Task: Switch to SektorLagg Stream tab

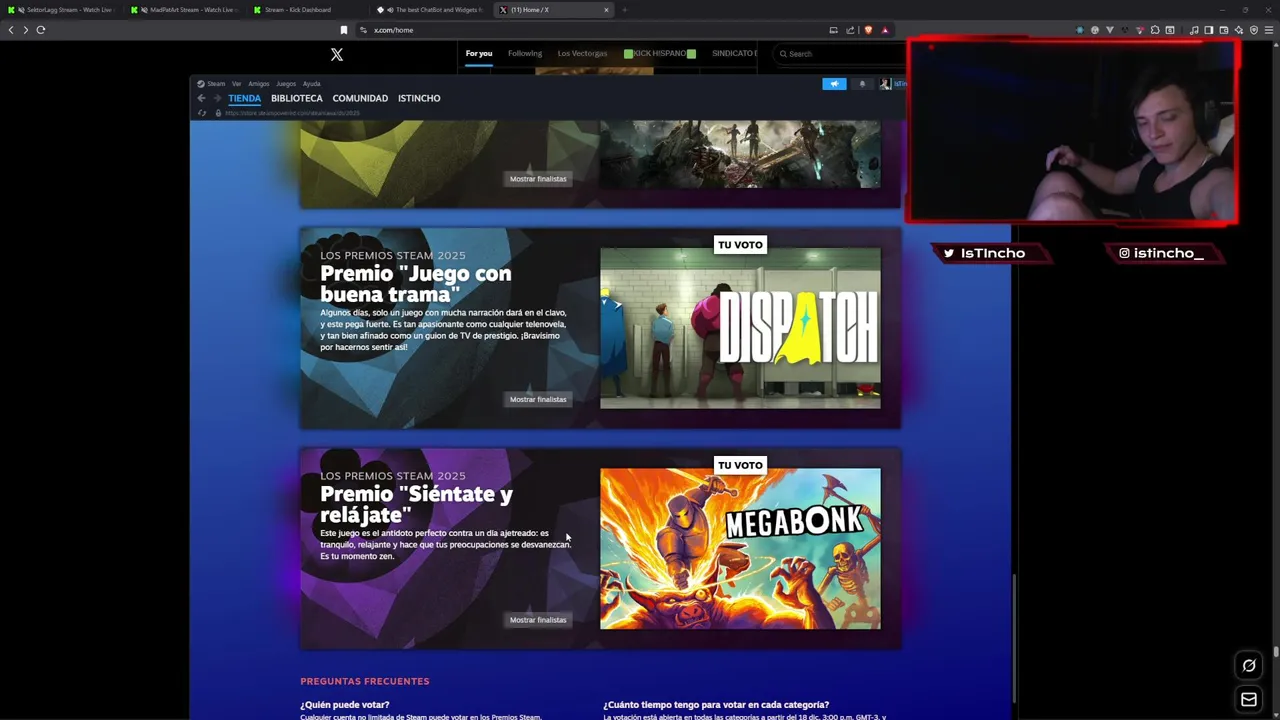Action: tap(60, 10)
